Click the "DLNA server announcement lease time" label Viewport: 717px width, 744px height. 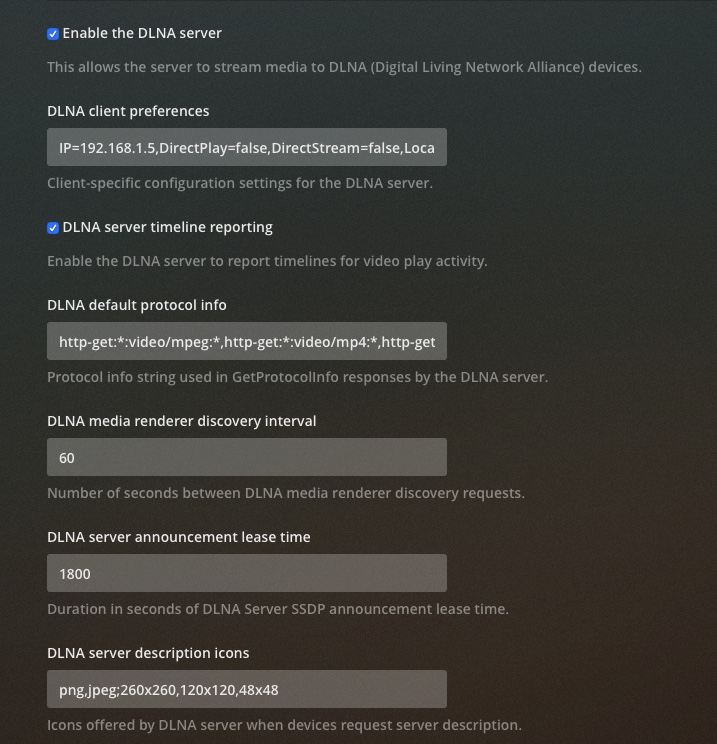click(x=178, y=537)
